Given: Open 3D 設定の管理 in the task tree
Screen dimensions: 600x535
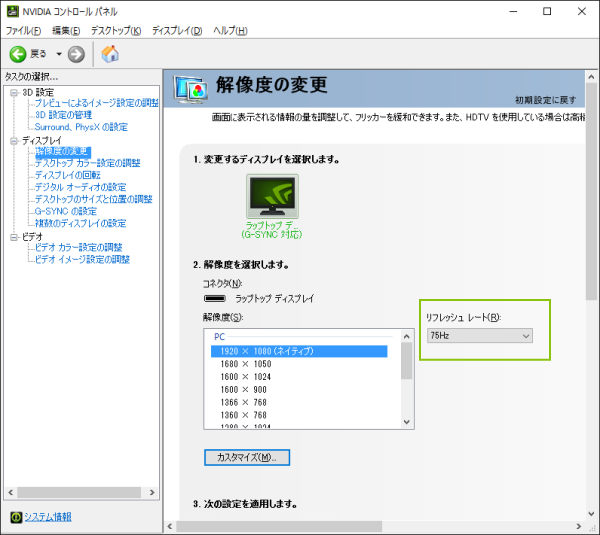Looking at the screenshot, I should [63, 115].
